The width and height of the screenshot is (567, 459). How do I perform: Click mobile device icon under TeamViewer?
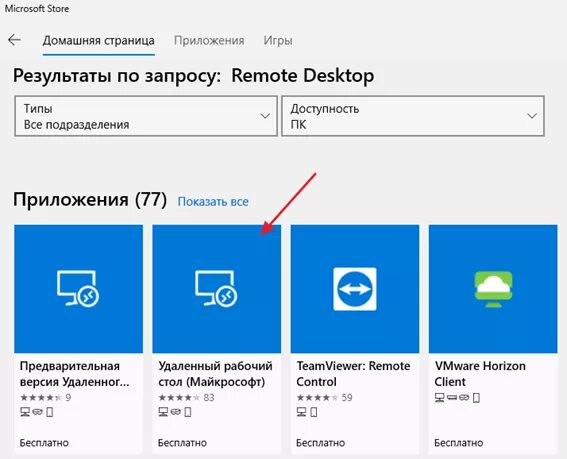[x=314, y=412]
